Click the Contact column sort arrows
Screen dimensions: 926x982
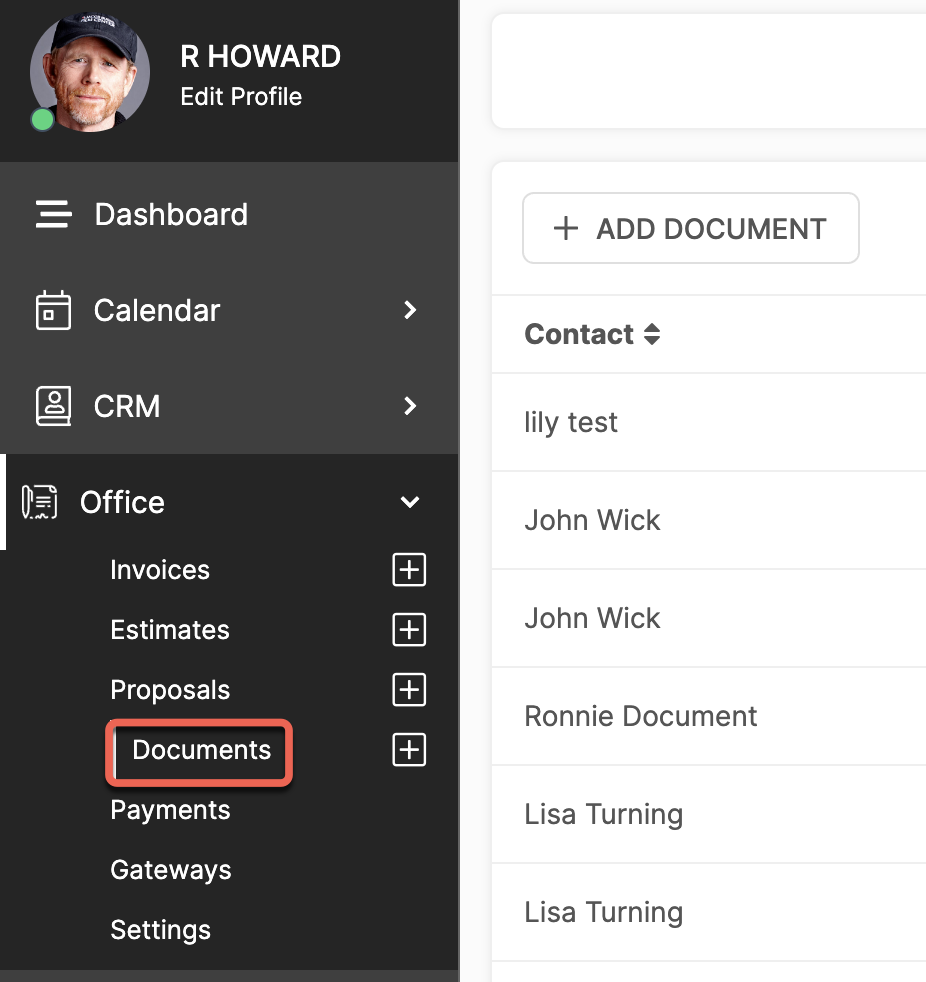(652, 334)
